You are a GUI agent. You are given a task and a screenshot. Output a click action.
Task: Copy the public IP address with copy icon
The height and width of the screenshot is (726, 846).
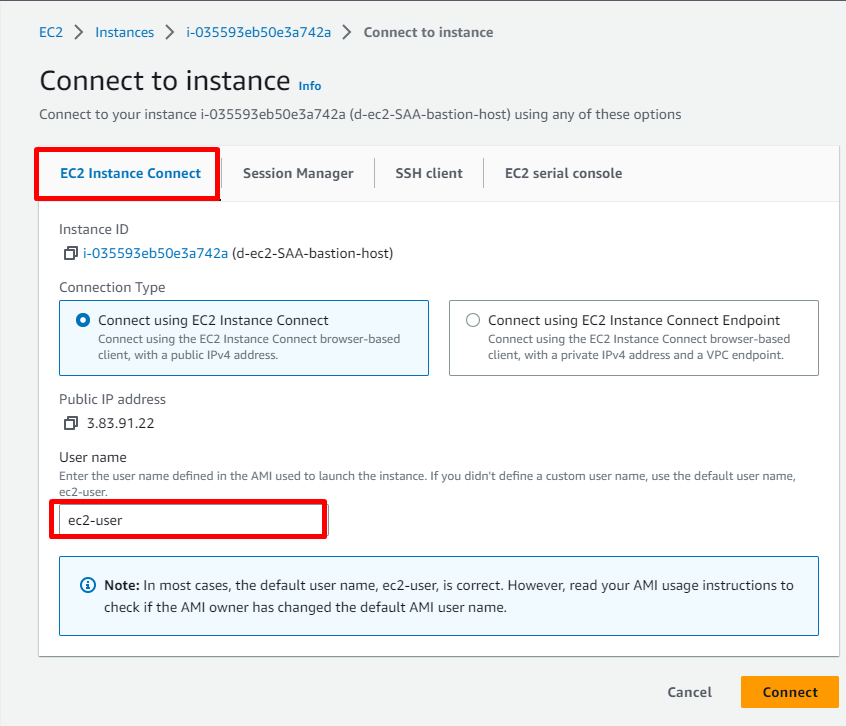[x=70, y=423]
